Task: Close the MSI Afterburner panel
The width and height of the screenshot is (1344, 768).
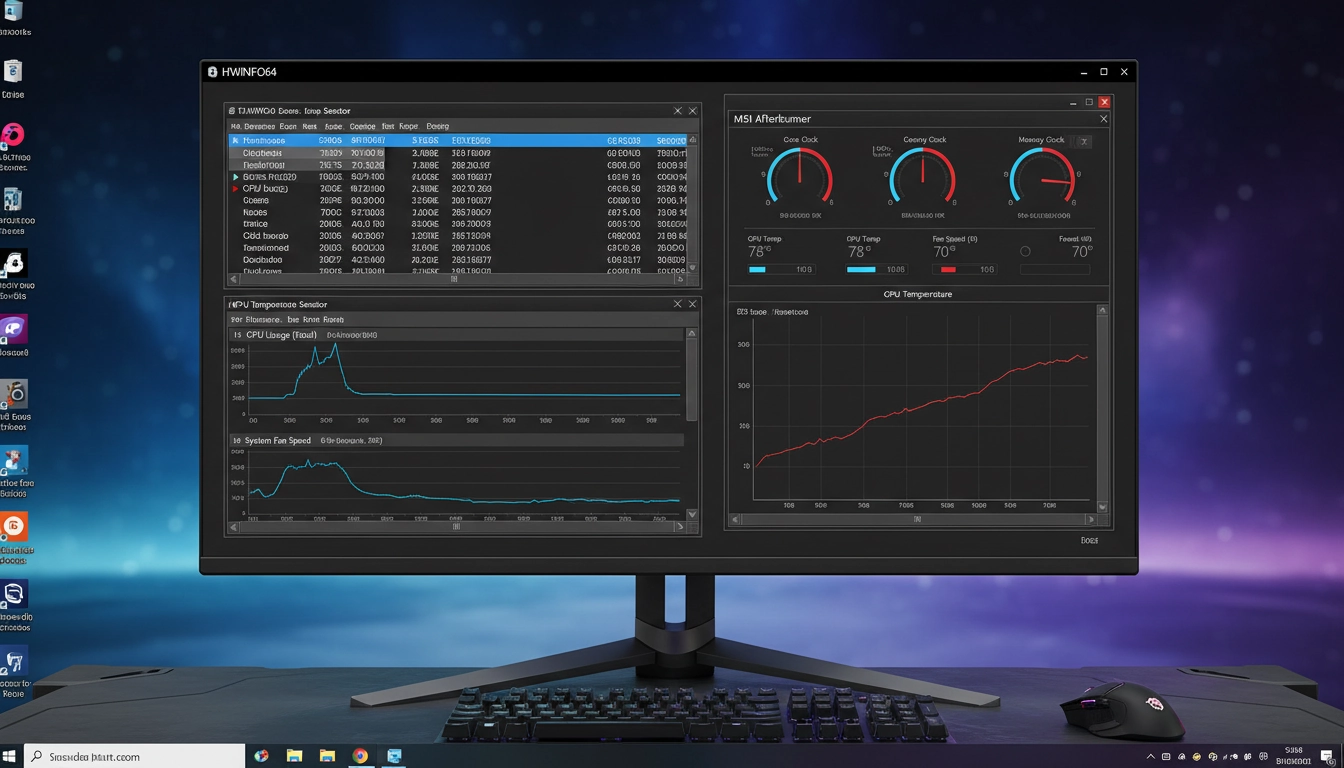Action: tap(1104, 119)
